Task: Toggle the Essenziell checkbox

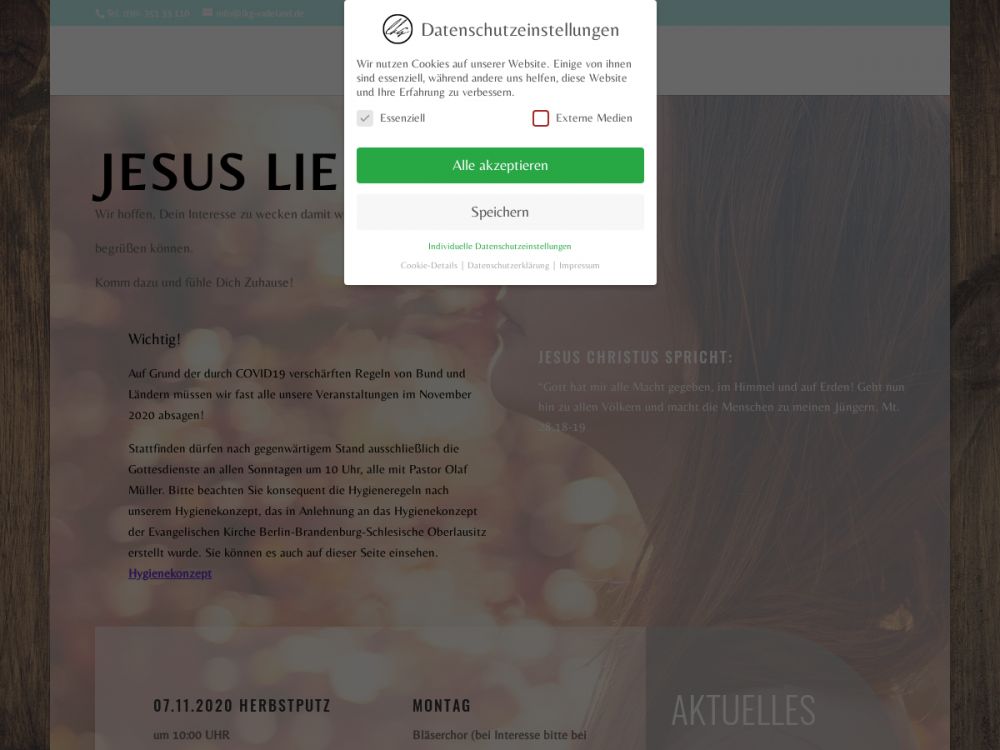Action: (x=365, y=118)
